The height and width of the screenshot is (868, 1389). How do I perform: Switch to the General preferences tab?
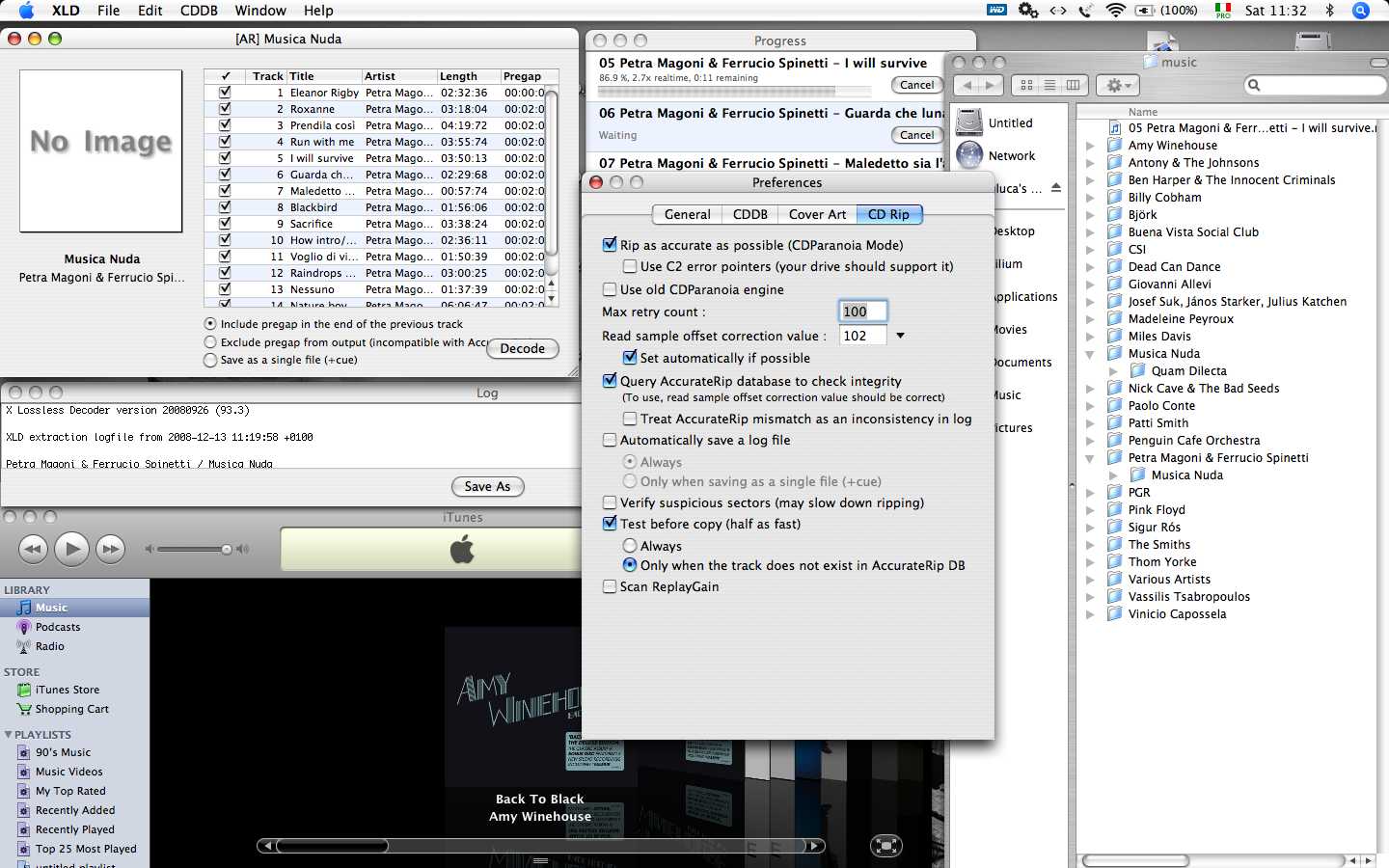(x=688, y=214)
